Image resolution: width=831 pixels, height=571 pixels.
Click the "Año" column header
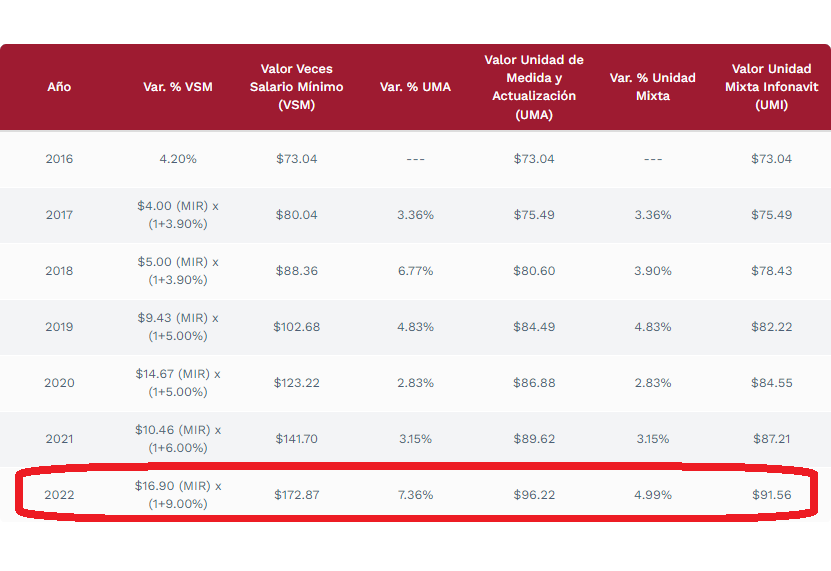[x=59, y=87]
